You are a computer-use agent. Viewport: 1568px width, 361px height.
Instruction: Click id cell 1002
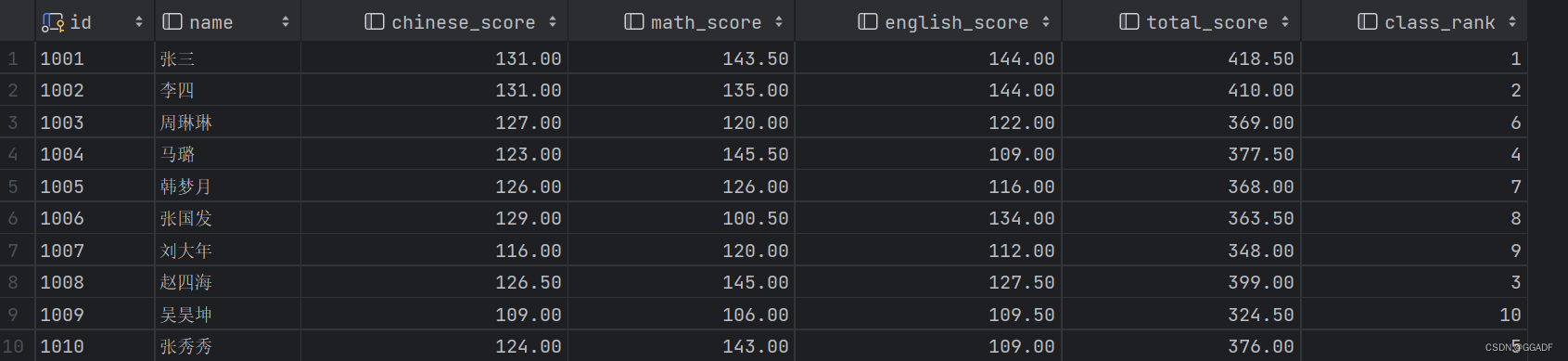95,90
